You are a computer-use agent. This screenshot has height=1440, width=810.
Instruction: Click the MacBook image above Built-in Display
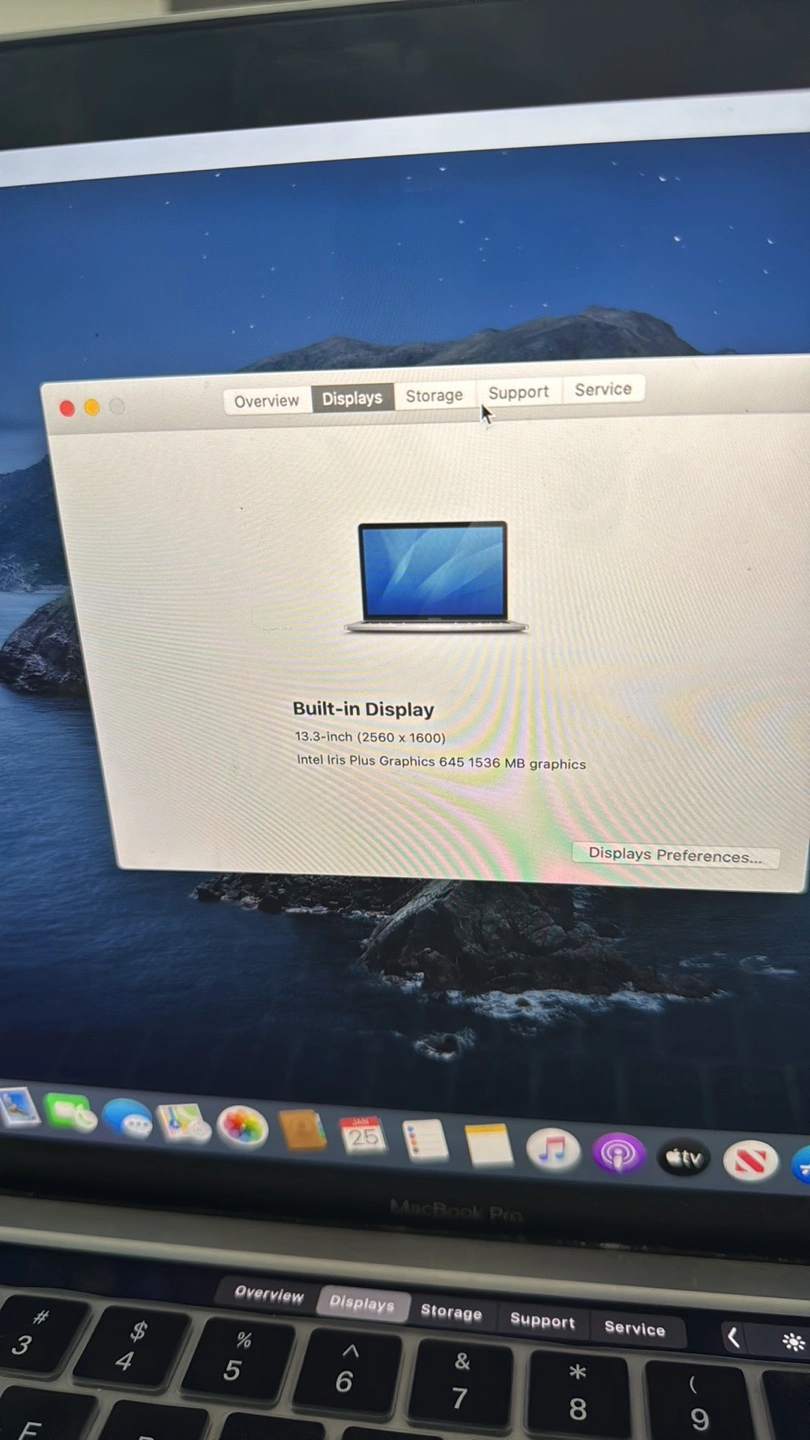(x=434, y=577)
